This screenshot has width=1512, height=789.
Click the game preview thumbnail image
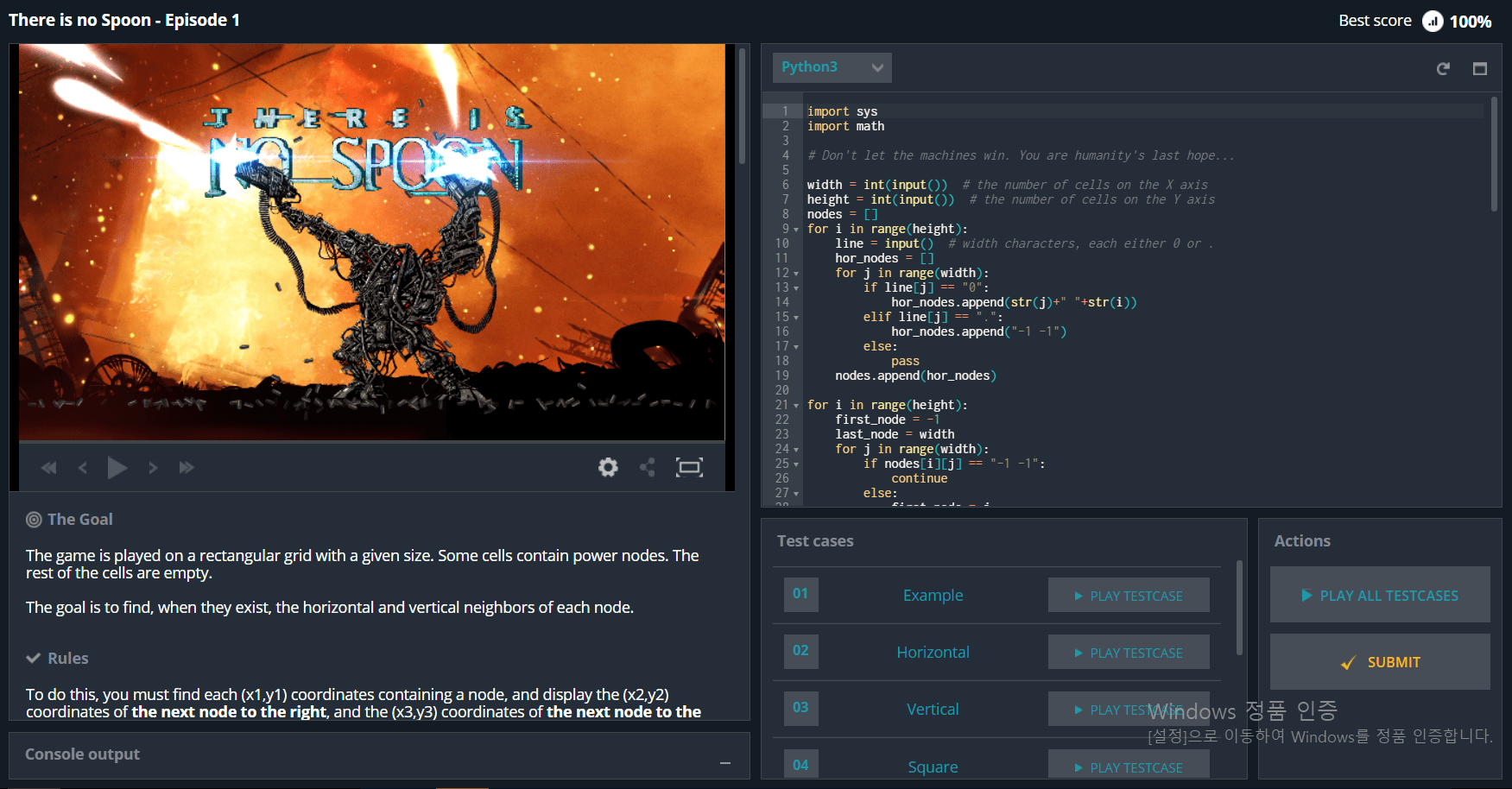[x=371, y=242]
